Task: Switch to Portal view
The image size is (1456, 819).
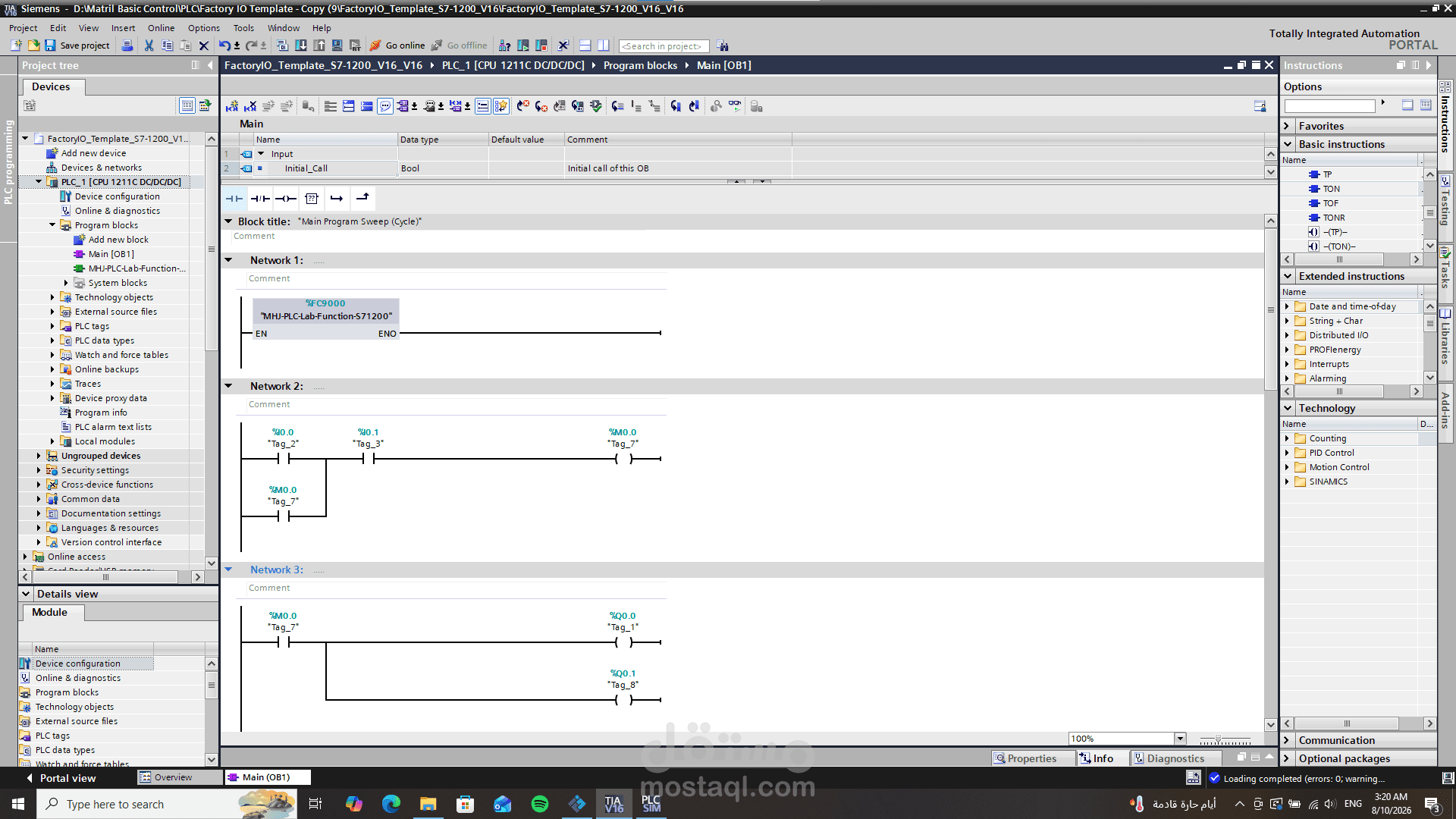Action: pyautogui.click(x=61, y=778)
